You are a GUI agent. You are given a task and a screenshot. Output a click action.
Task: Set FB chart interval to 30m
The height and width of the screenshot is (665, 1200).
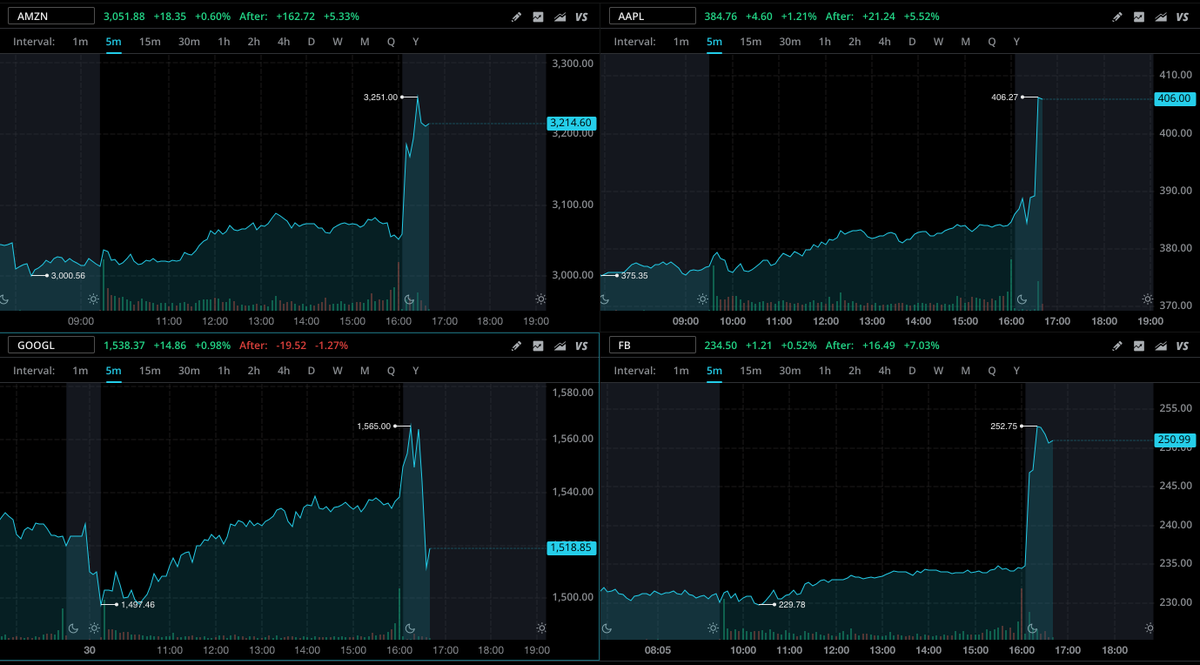pos(790,371)
